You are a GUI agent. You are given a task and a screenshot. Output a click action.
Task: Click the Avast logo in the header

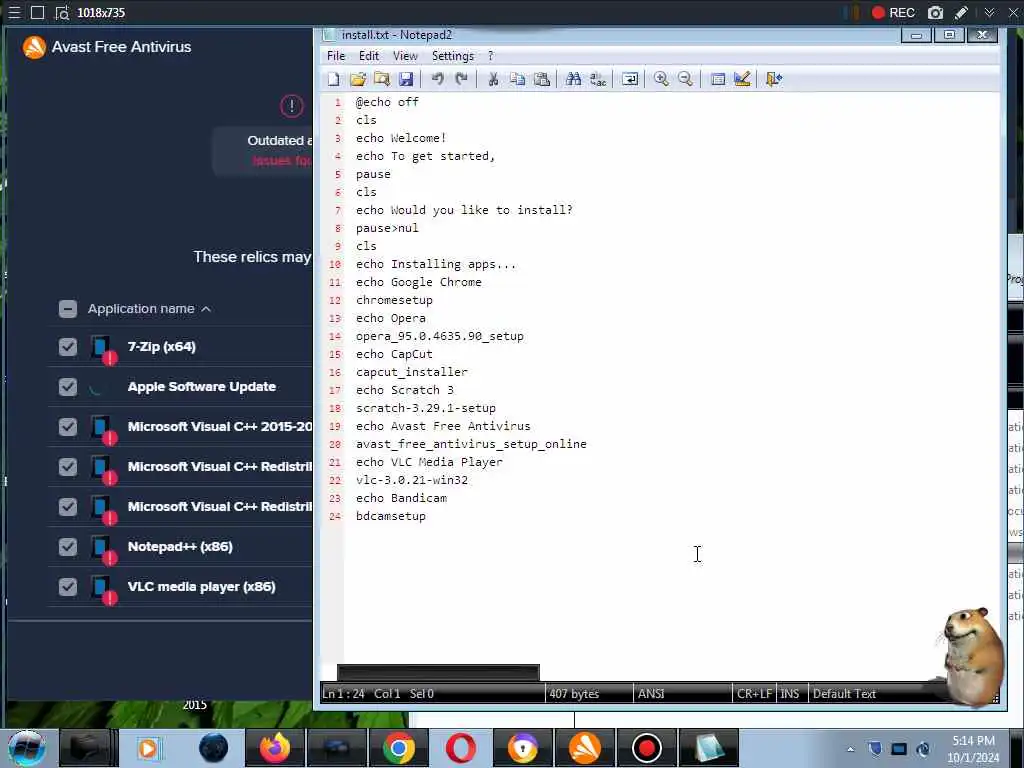pos(34,47)
